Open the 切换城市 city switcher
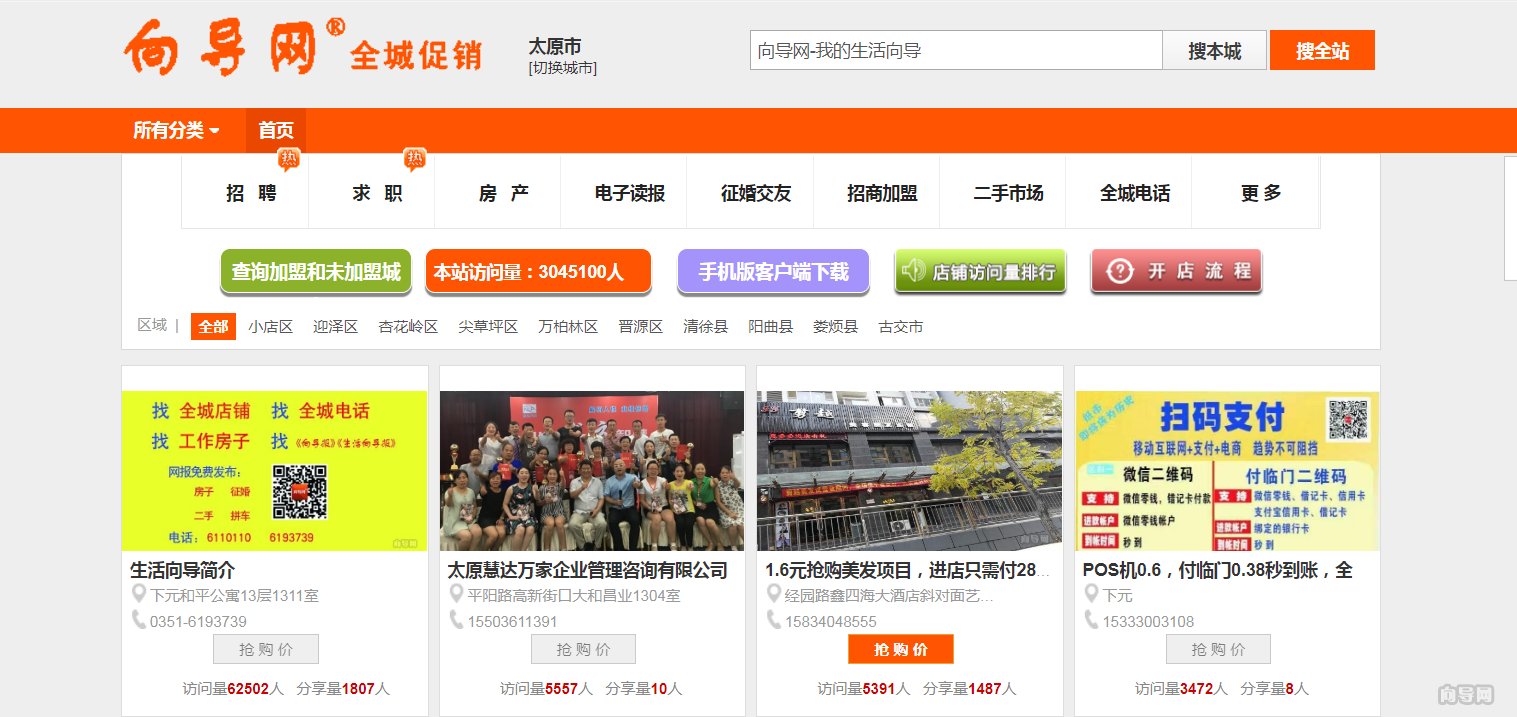This screenshot has width=1517, height=717. (x=563, y=68)
